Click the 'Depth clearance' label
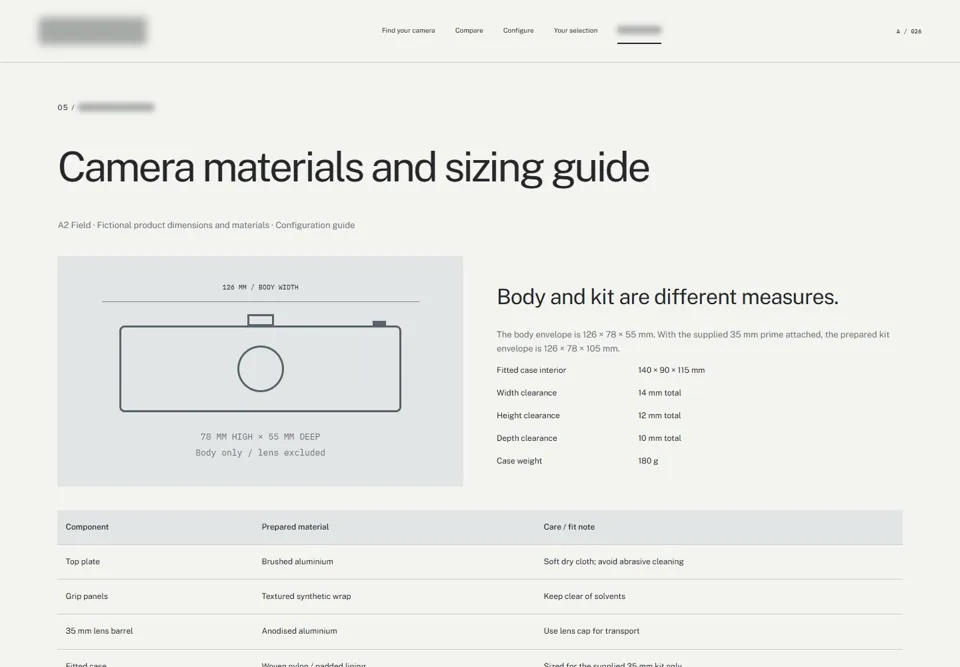Screen dimensions: 960x667 click(527, 438)
